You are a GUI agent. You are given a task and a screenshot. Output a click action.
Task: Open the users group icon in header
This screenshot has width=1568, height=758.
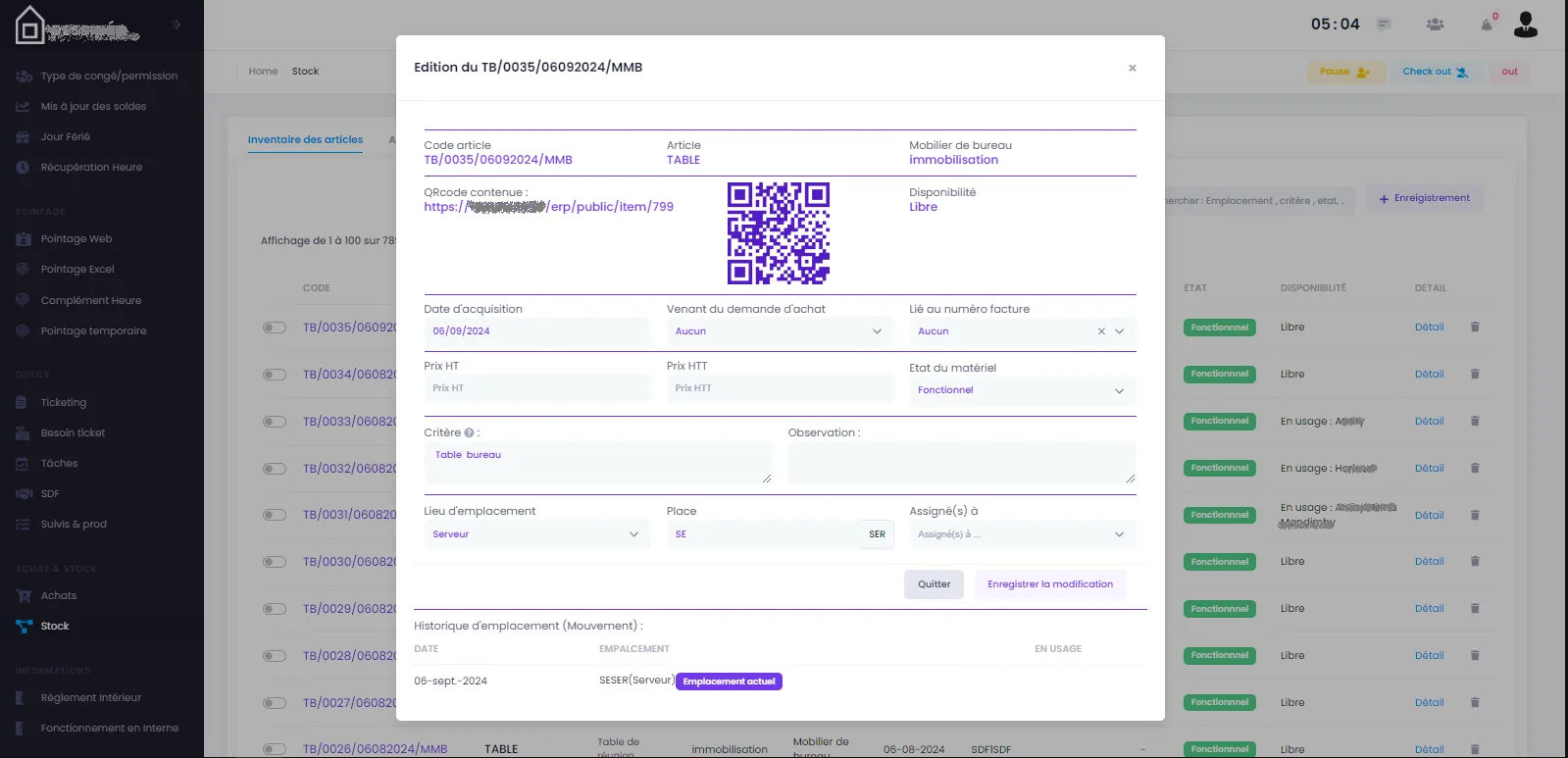(x=1435, y=25)
